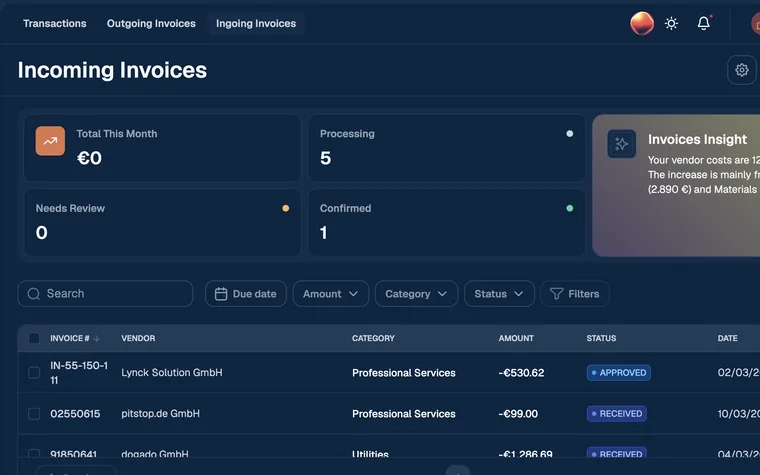Open the Filters button

tap(575, 294)
